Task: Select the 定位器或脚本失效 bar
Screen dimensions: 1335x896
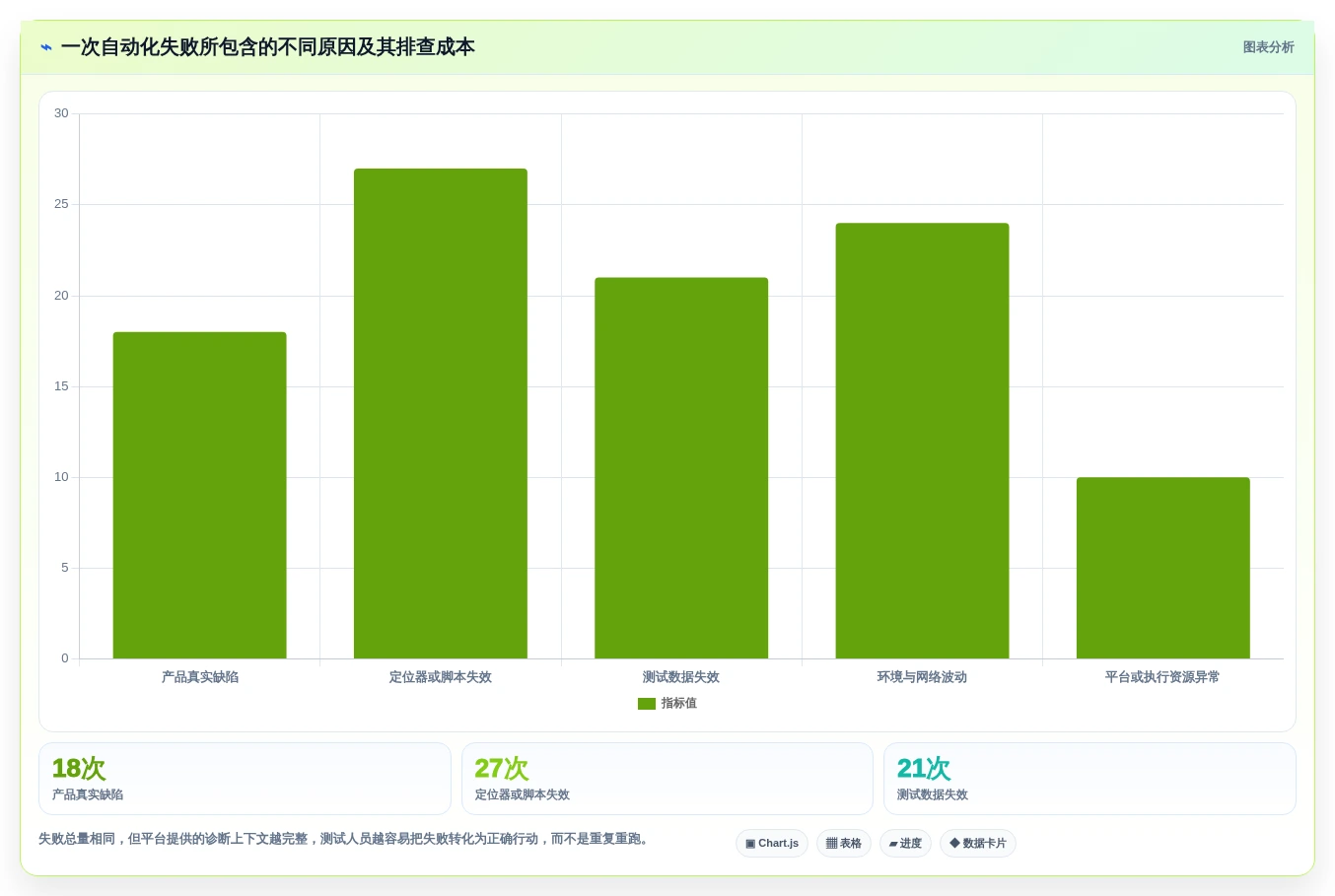Action: click(441, 414)
